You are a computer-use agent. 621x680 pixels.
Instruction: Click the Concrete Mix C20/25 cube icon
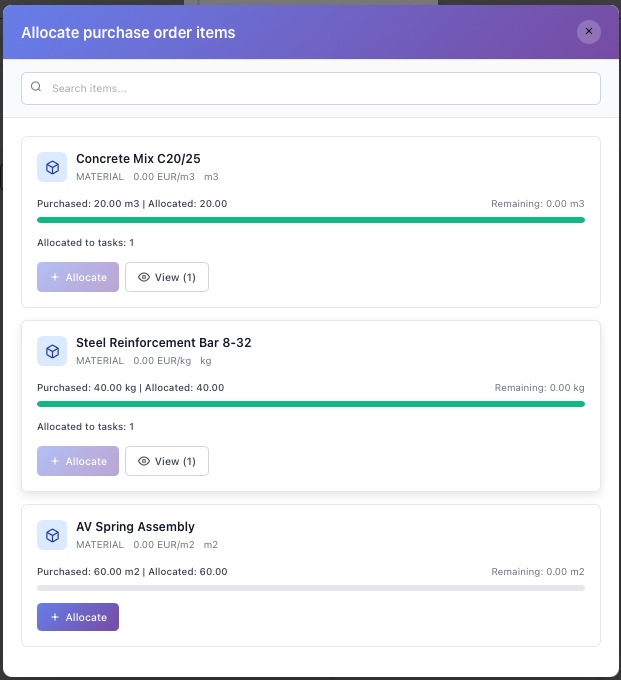[52, 167]
